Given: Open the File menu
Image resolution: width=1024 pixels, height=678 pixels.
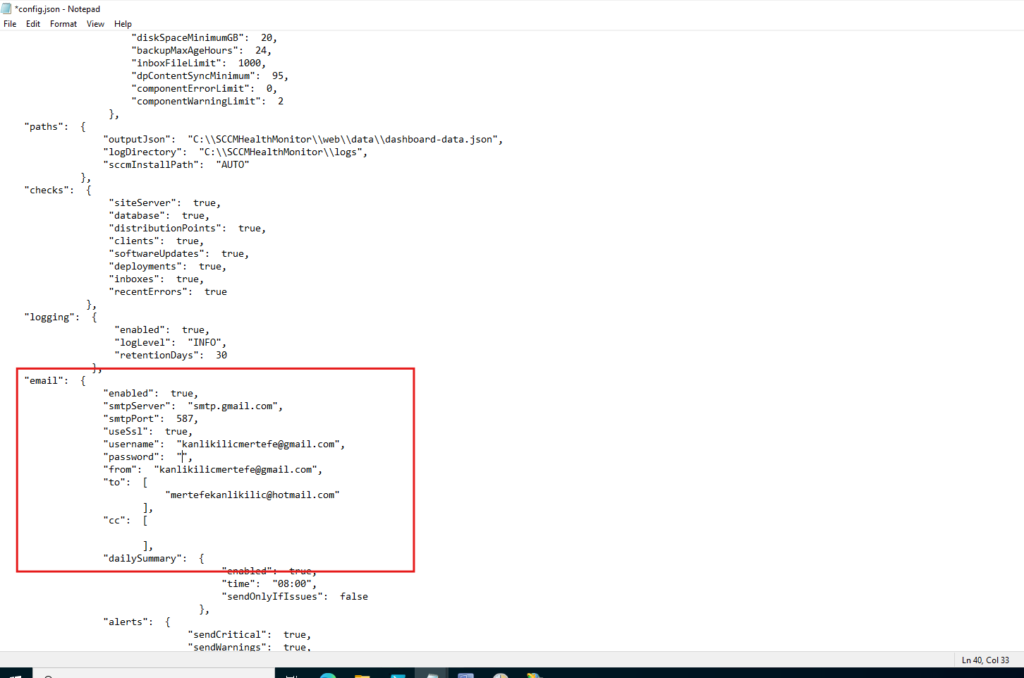Looking at the screenshot, I should coord(10,23).
